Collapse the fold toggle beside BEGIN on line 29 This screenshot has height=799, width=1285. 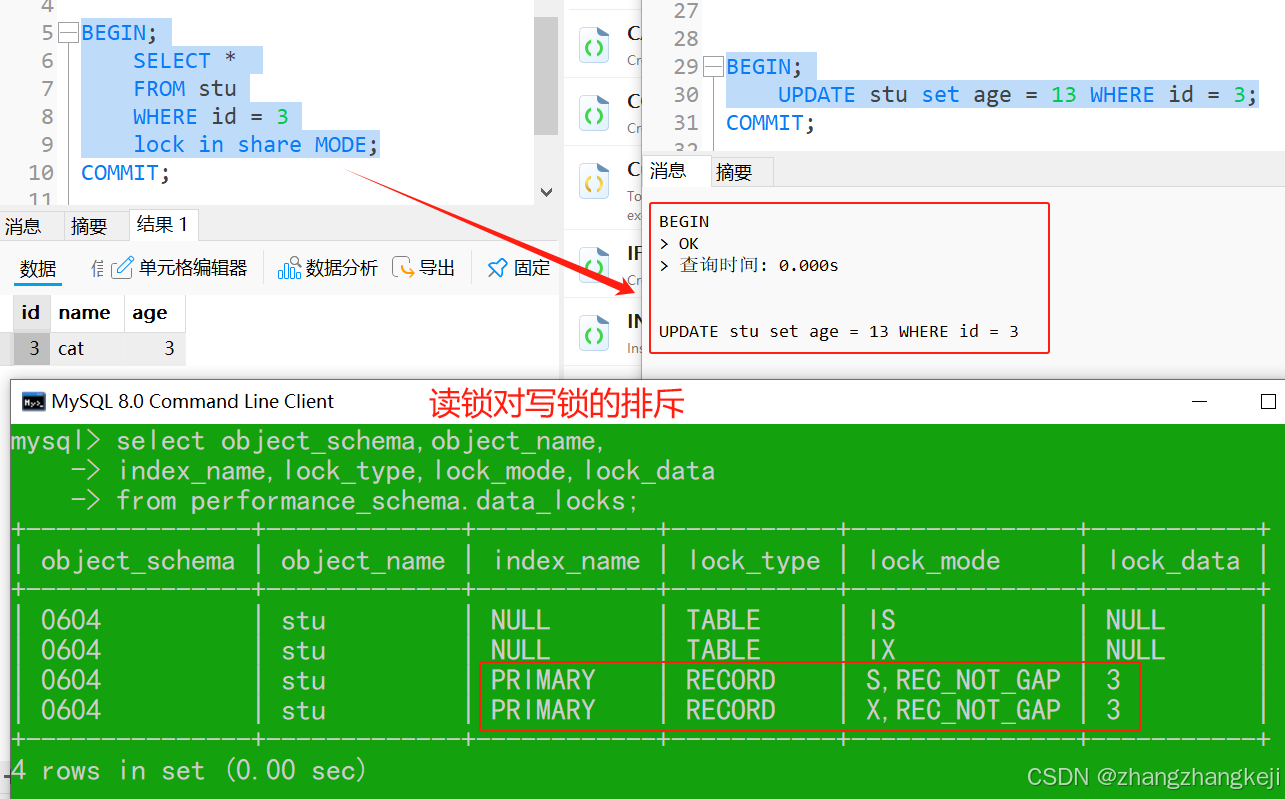coord(713,67)
